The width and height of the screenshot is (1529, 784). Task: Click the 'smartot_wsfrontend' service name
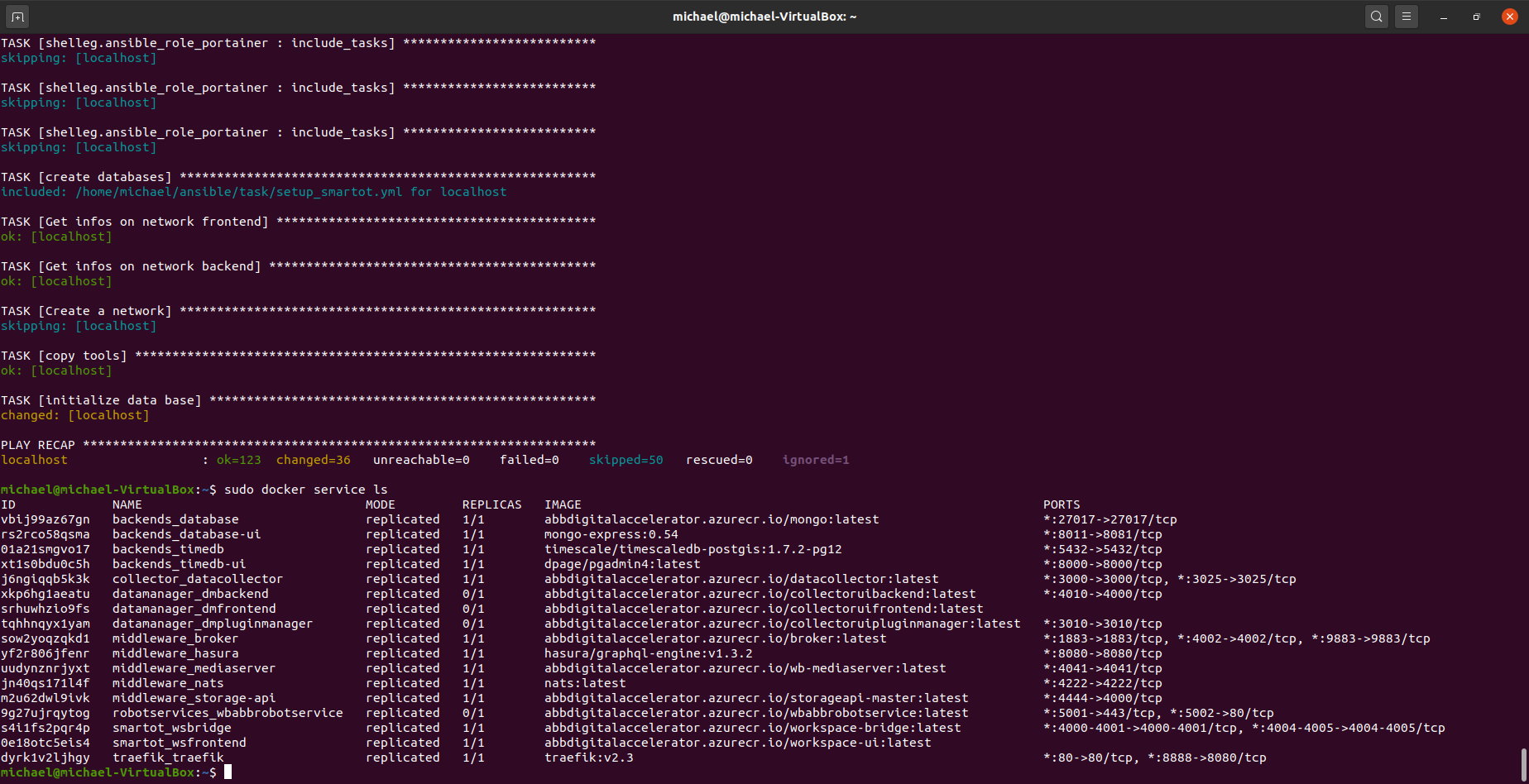[179, 743]
